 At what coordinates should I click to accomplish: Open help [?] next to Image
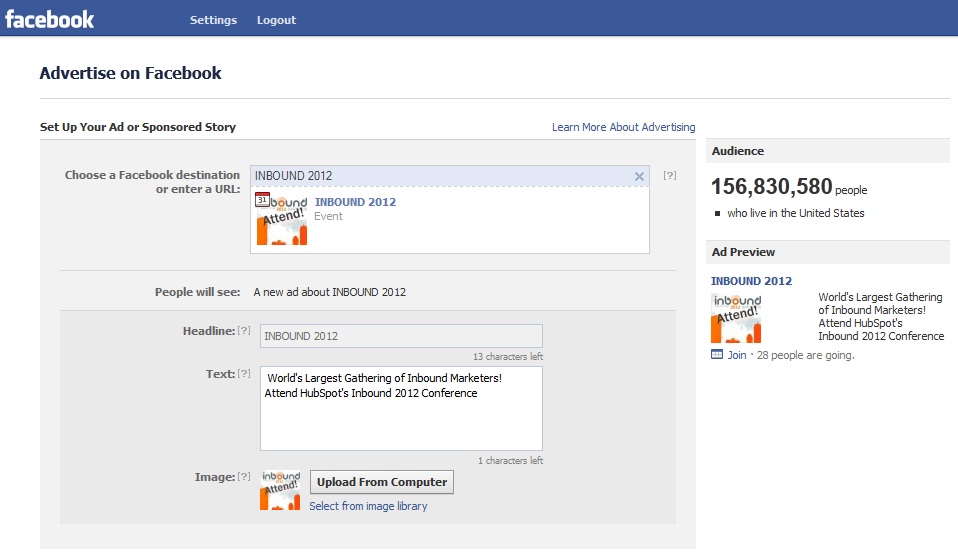(244, 476)
